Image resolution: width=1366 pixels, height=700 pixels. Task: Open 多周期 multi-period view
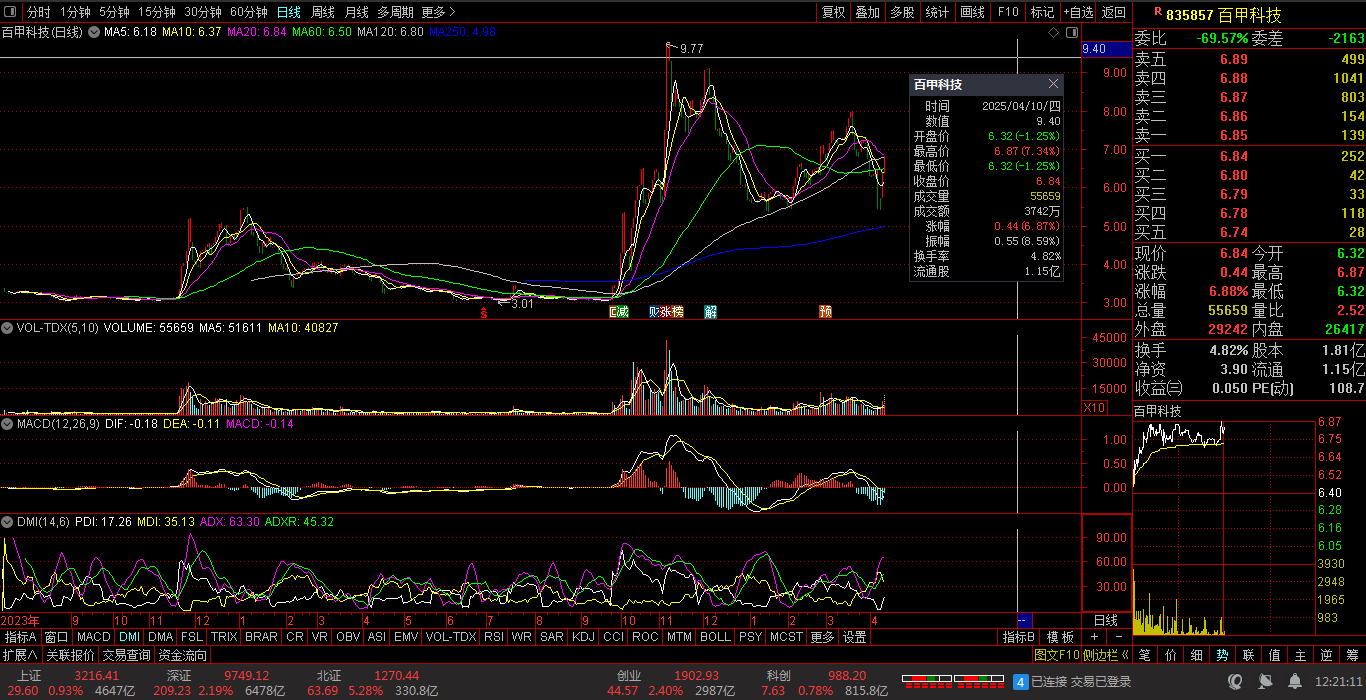[x=395, y=12]
